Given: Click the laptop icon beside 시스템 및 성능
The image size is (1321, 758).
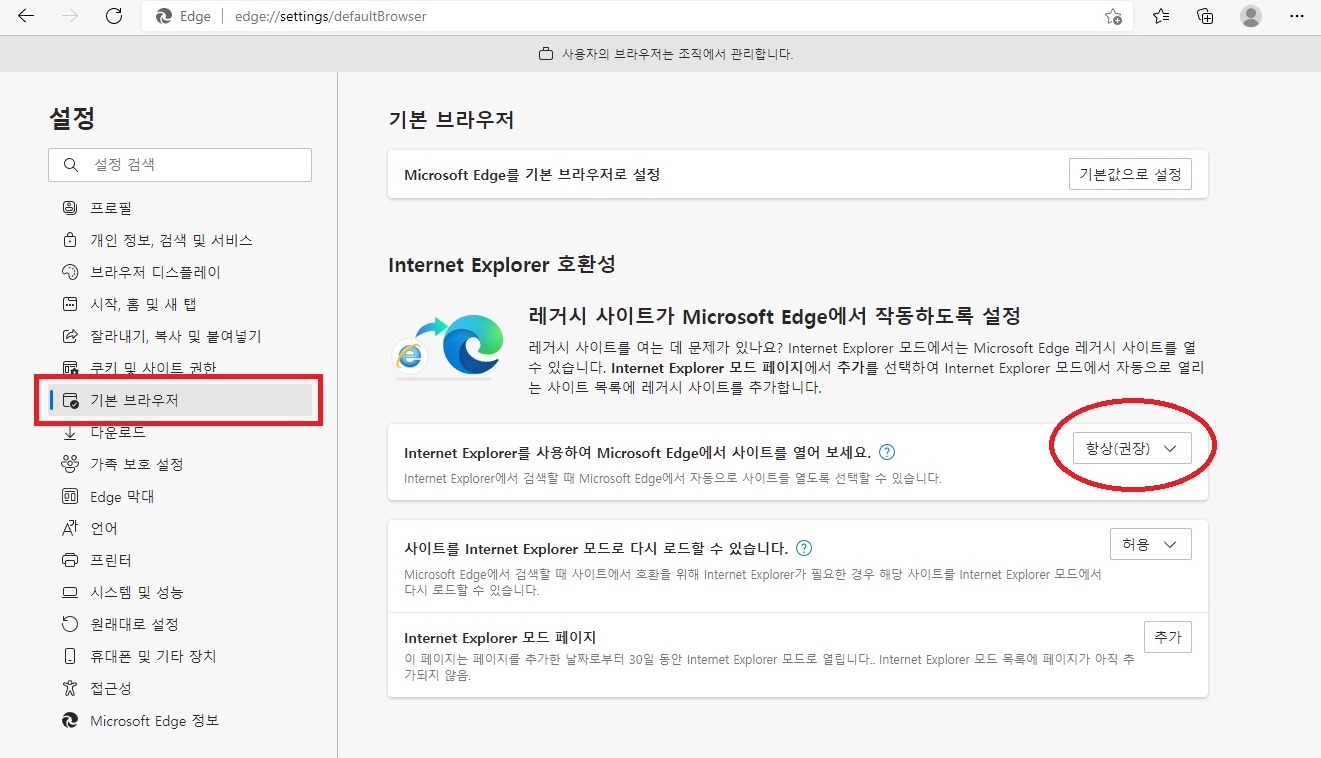Looking at the screenshot, I should [x=70, y=592].
